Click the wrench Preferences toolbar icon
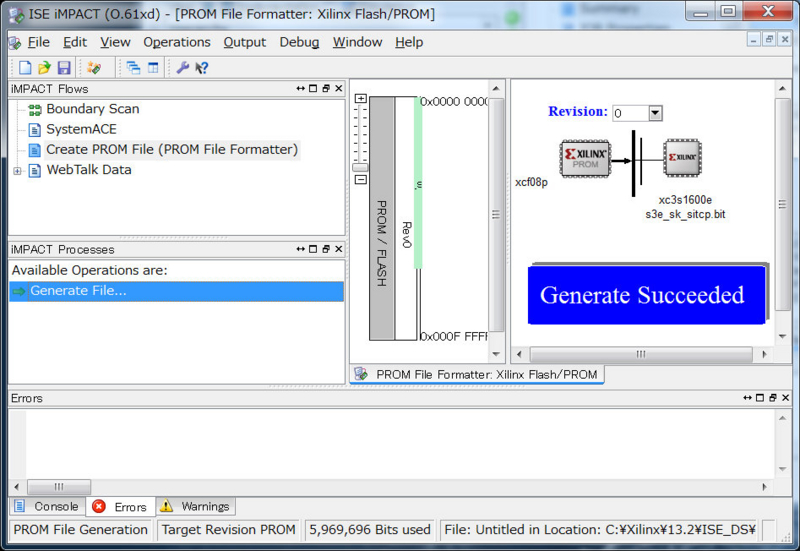800x551 pixels. click(182, 67)
